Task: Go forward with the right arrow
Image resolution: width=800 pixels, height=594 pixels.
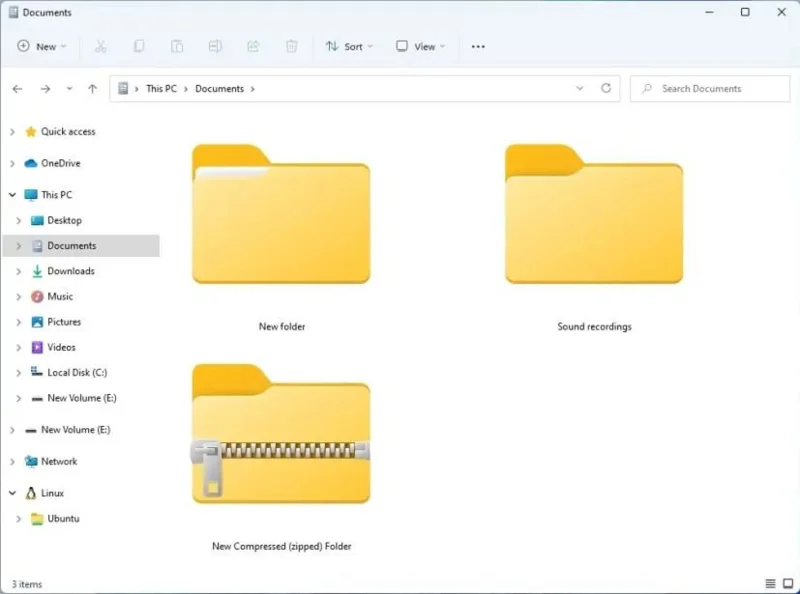Action: click(x=45, y=89)
